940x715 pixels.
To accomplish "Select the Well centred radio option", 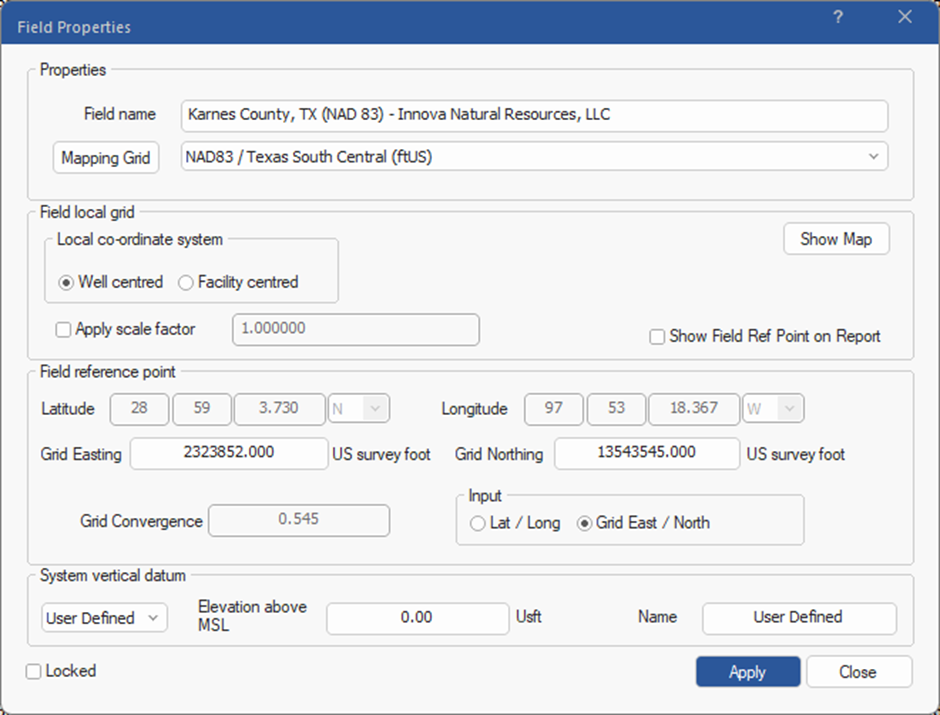I will coord(66,283).
